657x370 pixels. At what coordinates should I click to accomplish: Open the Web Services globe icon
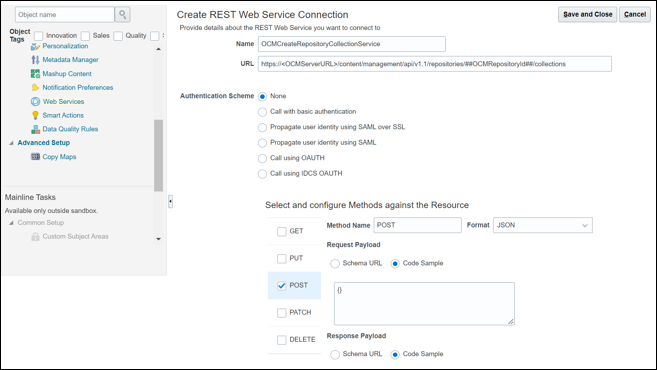[x=35, y=101]
